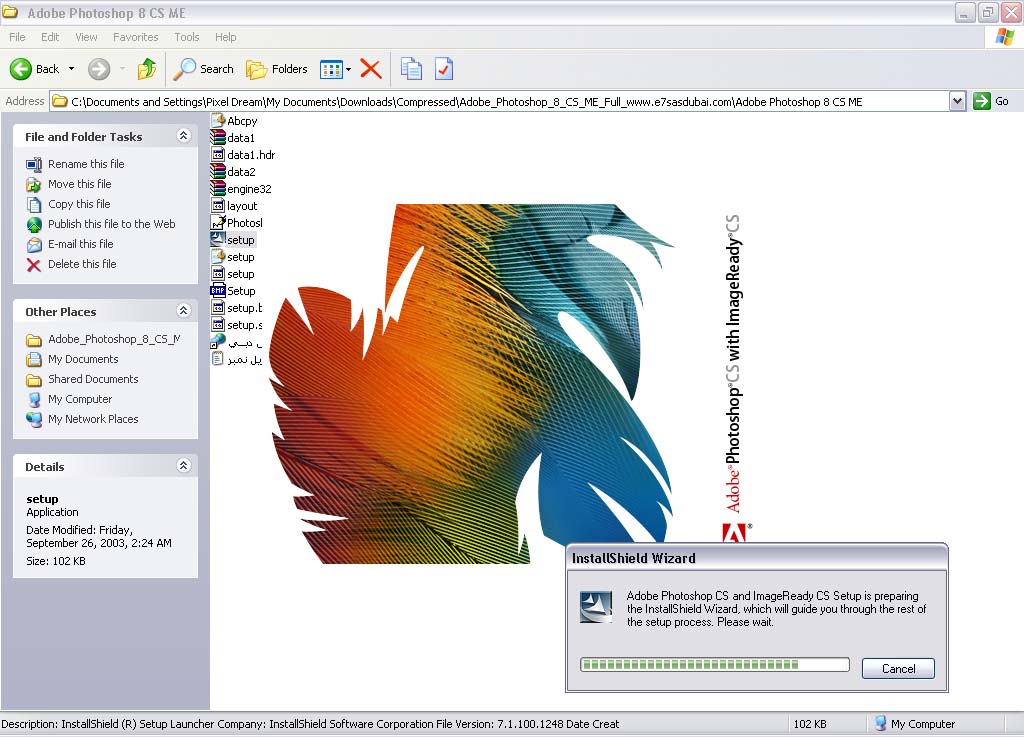Toggle the Folders pane button
The width and height of the screenshot is (1024, 737).
tap(277, 69)
